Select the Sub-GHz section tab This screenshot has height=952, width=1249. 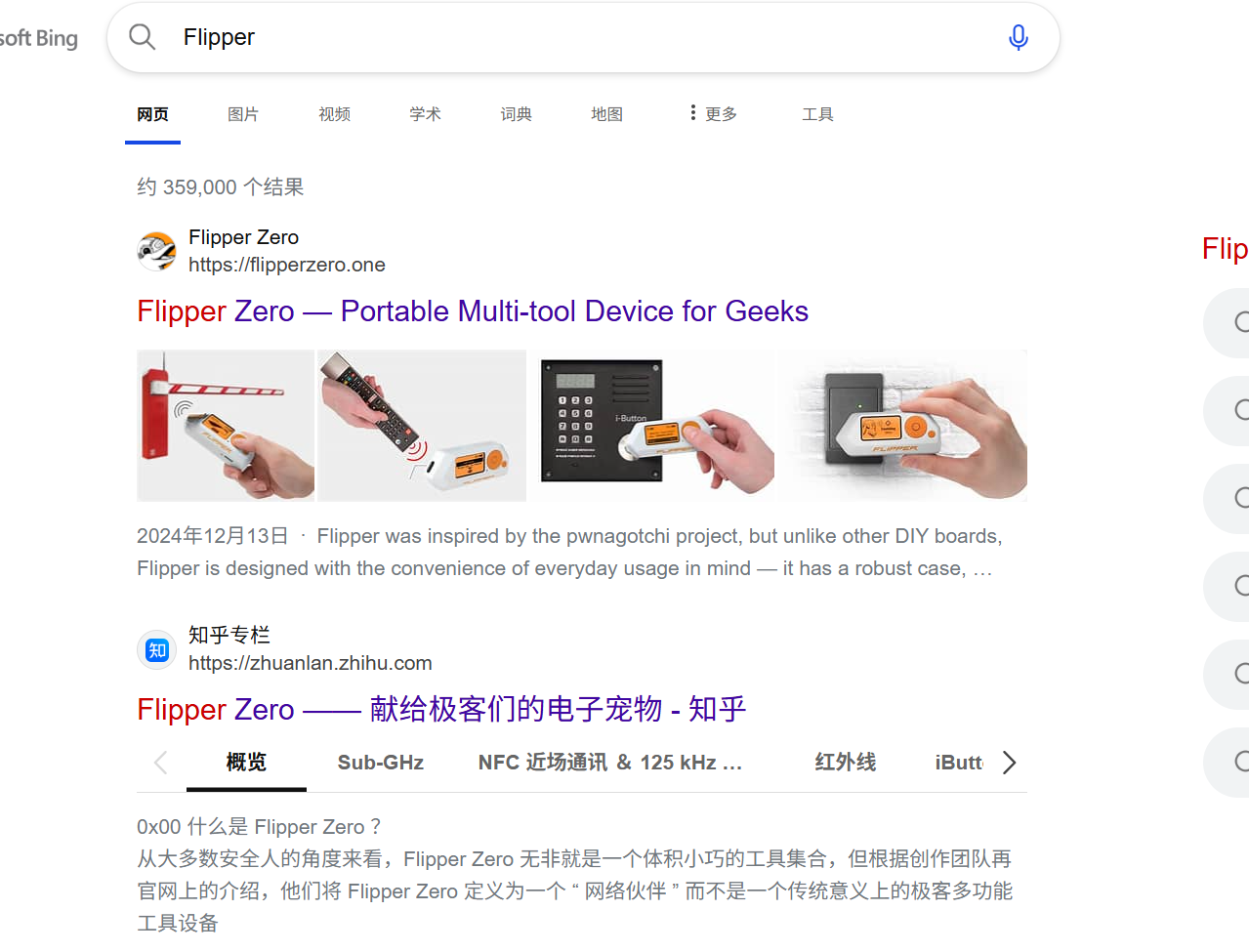click(381, 763)
